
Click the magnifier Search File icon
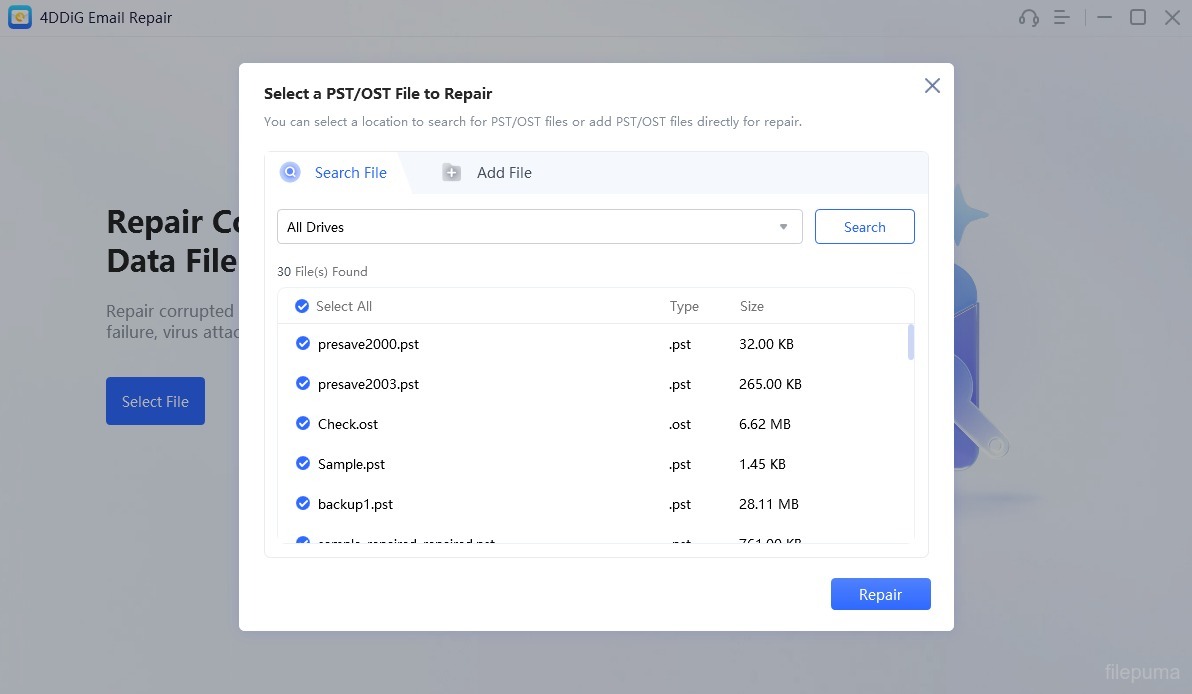pos(290,172)
